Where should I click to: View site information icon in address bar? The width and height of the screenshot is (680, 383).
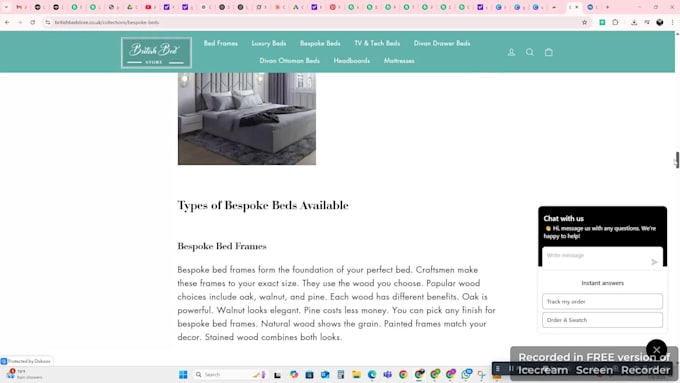[48, 22]
